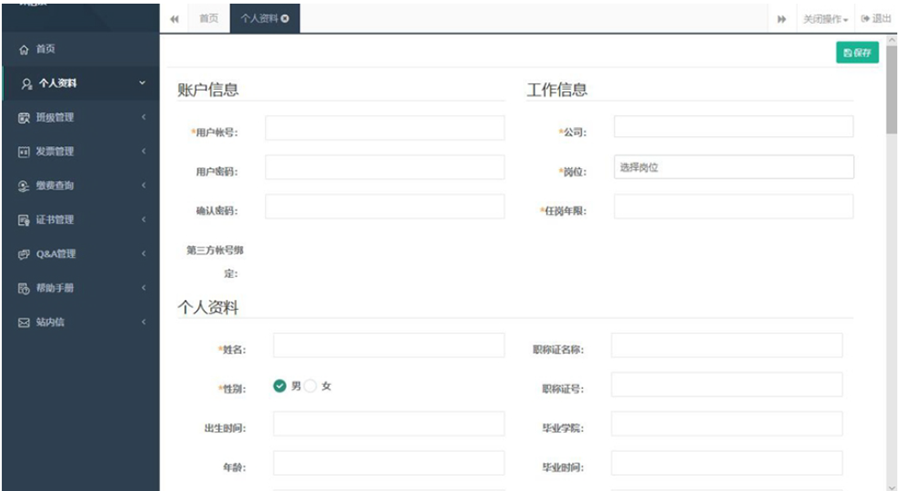Open the 选择岗位 position dropdown
This screenshot has height=491, width=900.
pos(733,167)
